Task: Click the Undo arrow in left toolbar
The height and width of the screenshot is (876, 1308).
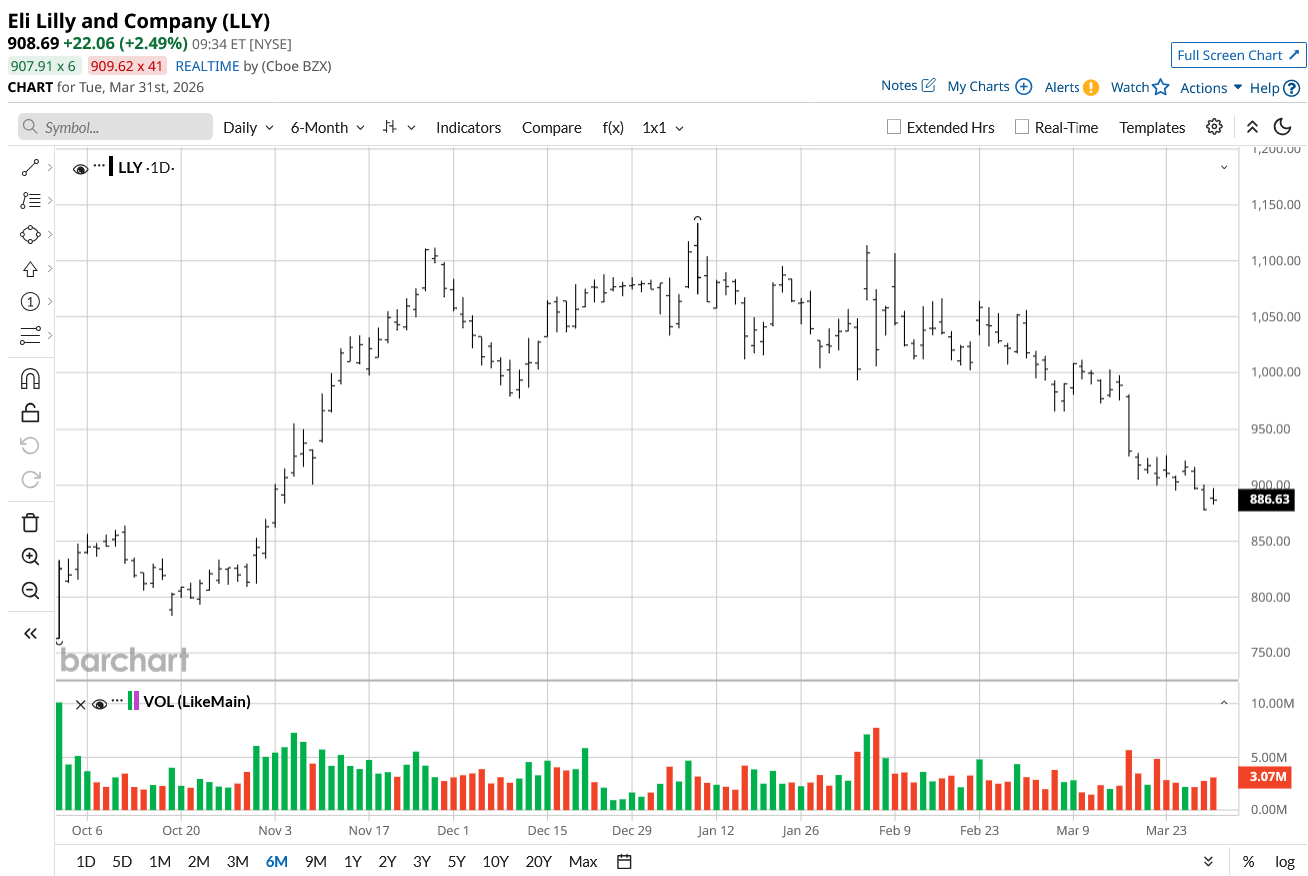Action: click(30, 445)
